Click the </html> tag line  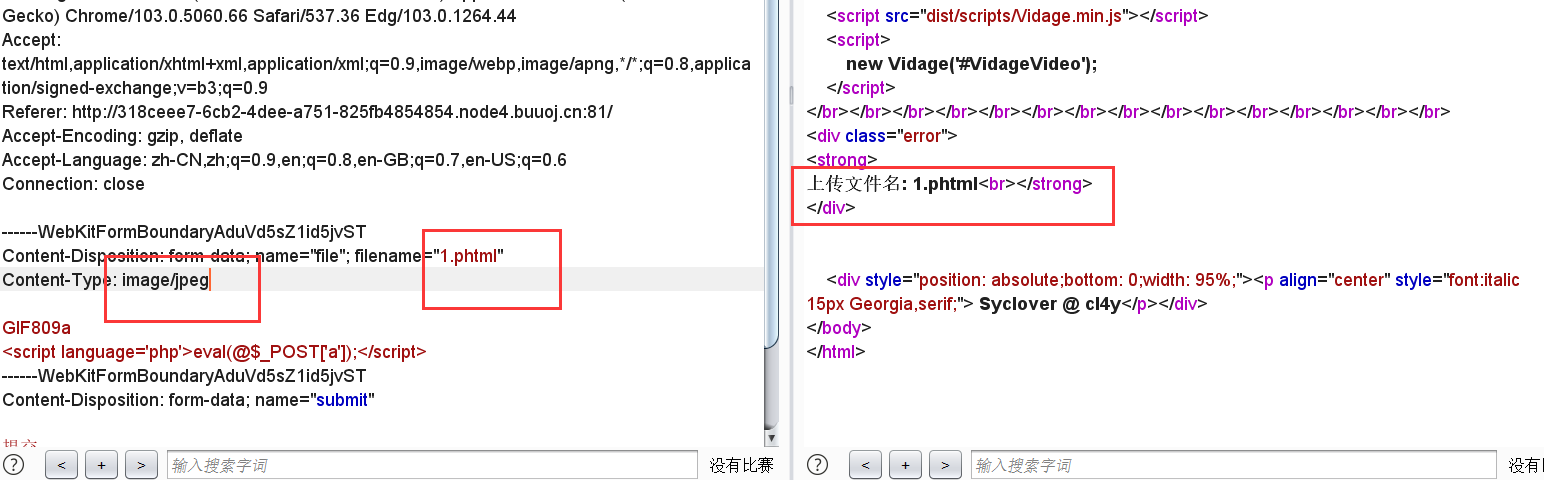click(x=835, y=352)
